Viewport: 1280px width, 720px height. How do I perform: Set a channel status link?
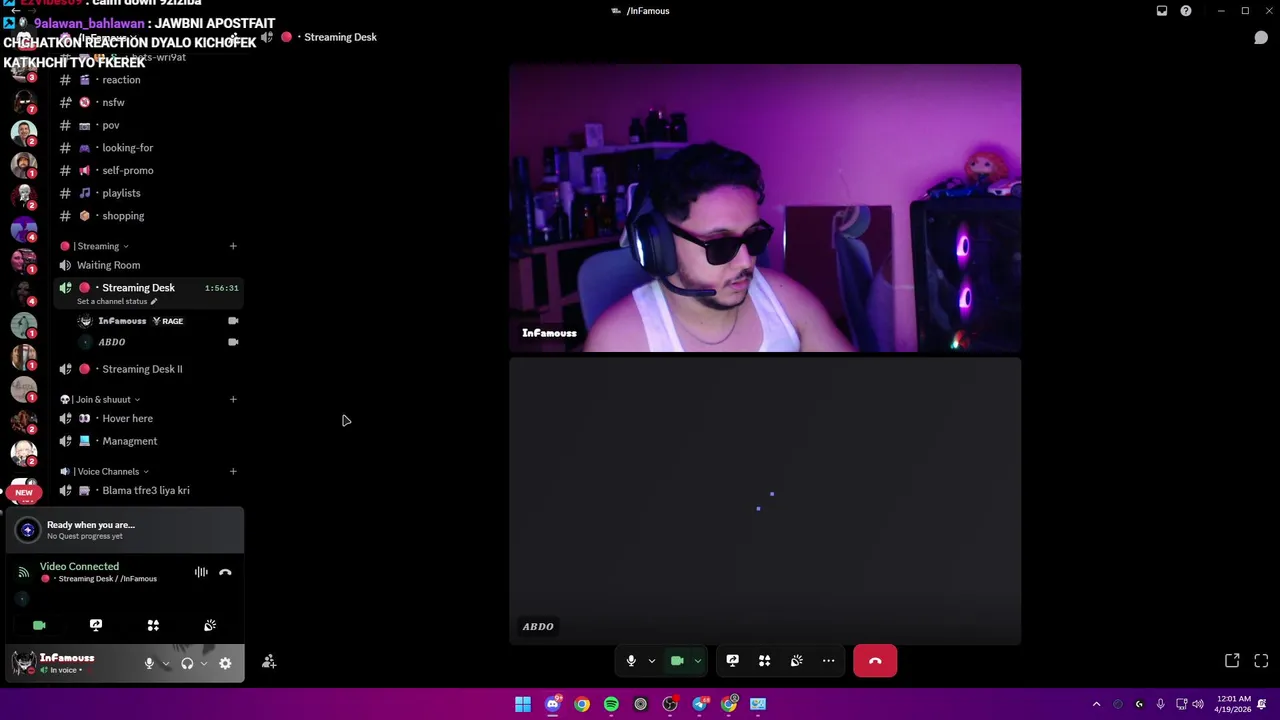tap(117, 301)
